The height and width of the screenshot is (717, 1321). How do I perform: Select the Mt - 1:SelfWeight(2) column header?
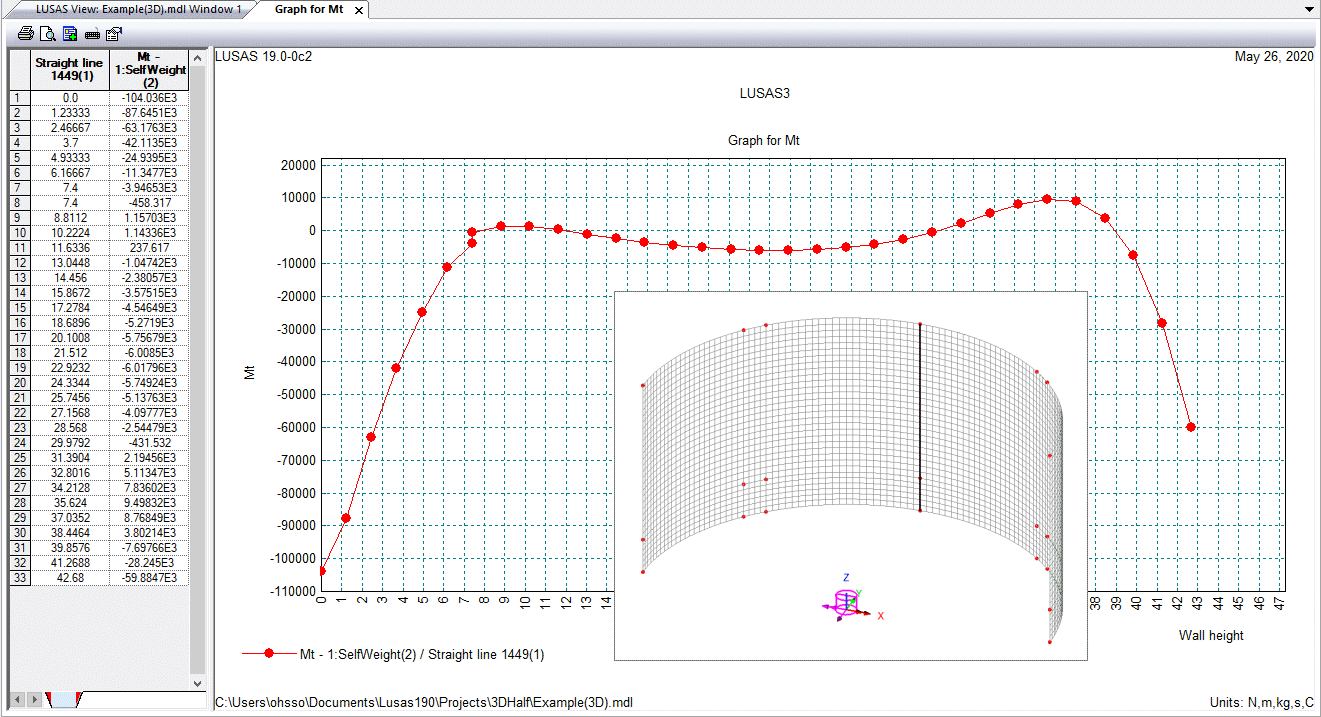click(150, 70)
